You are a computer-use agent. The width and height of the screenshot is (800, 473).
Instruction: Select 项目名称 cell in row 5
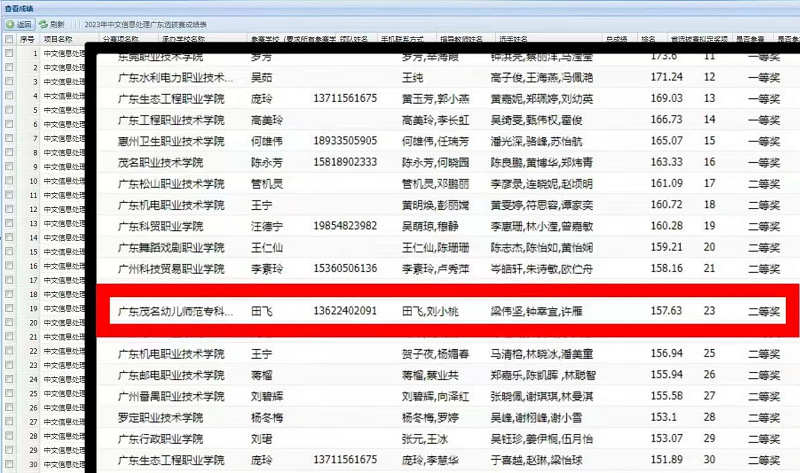[x=64, y=110]
